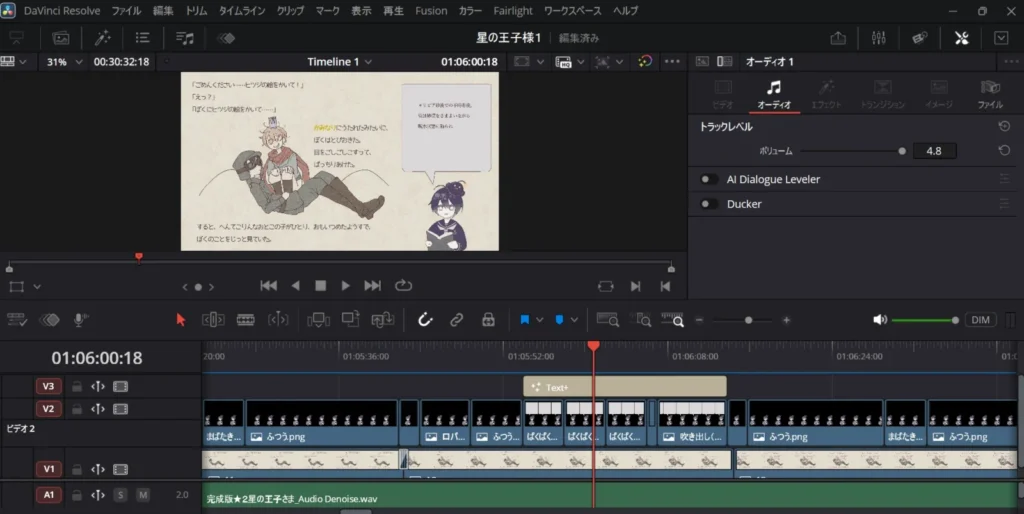Open the タイムライン menu
The image size is (1024, 514).
pyautogui.click(x=242, y=10)
